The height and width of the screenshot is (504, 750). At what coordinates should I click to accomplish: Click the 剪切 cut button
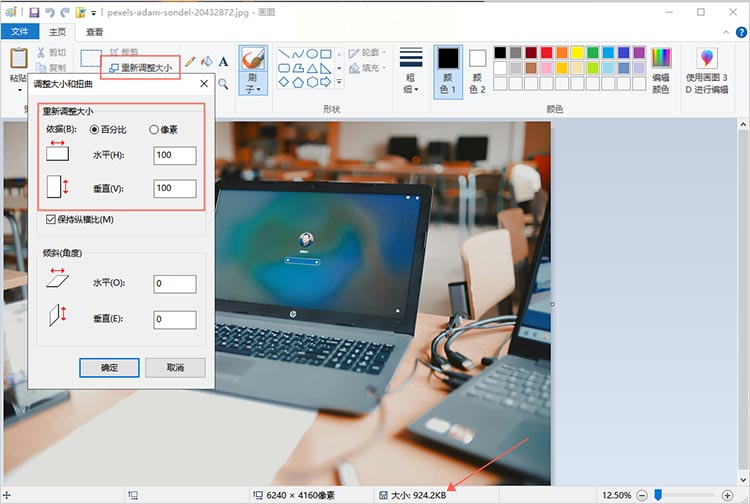click(51, 52)
